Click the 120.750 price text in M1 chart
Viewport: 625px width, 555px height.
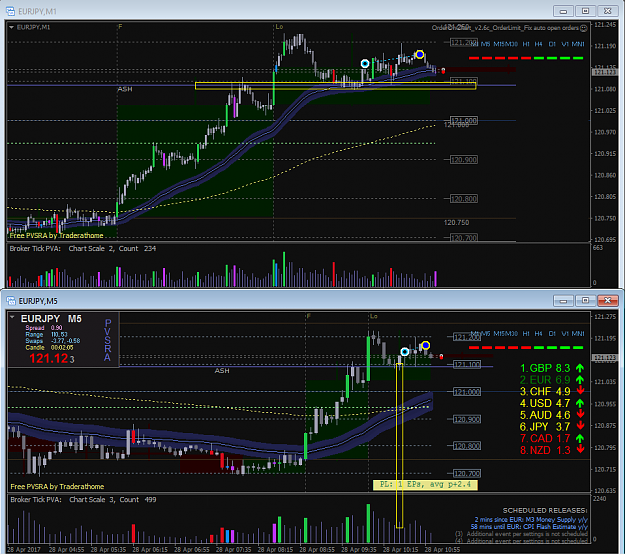[456, 222]
